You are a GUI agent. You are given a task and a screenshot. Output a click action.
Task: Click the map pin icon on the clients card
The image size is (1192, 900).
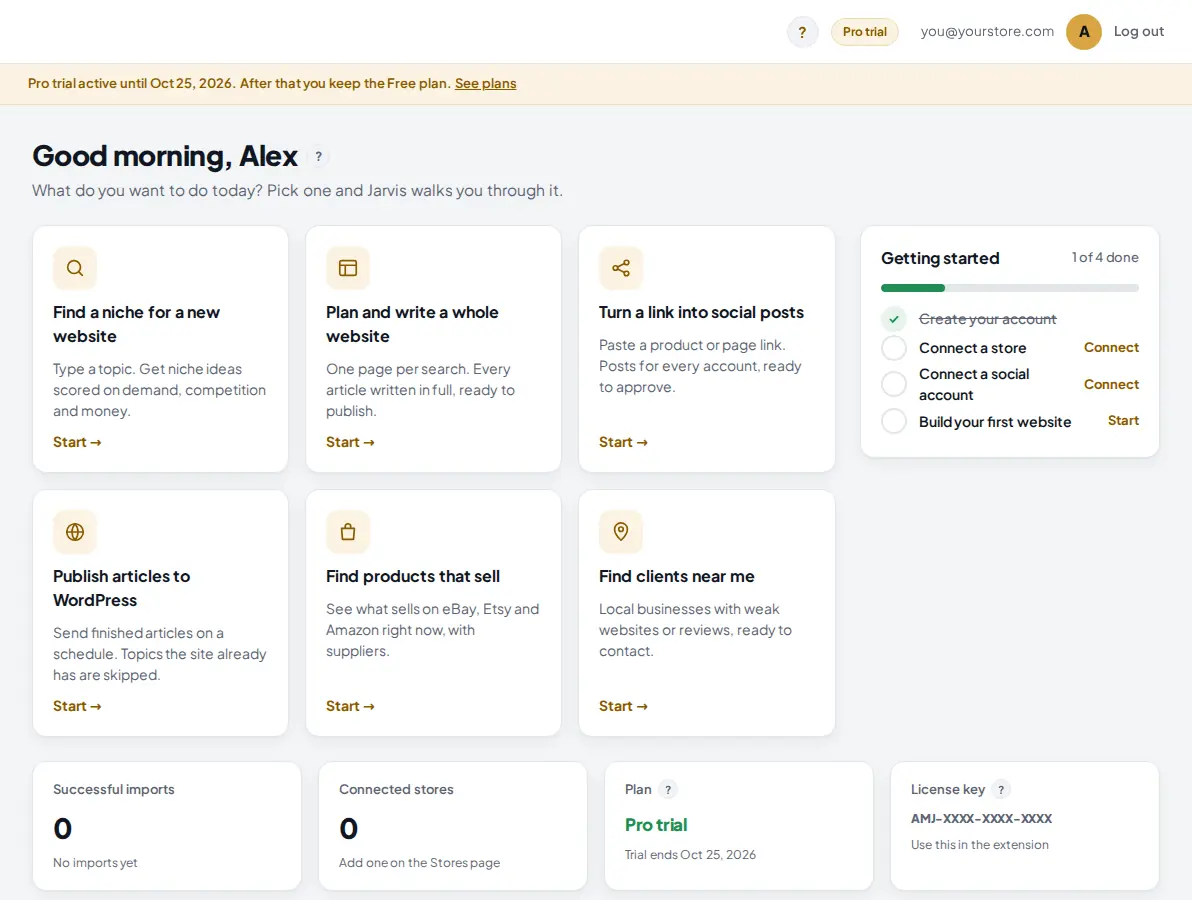[x=620, y=531]
